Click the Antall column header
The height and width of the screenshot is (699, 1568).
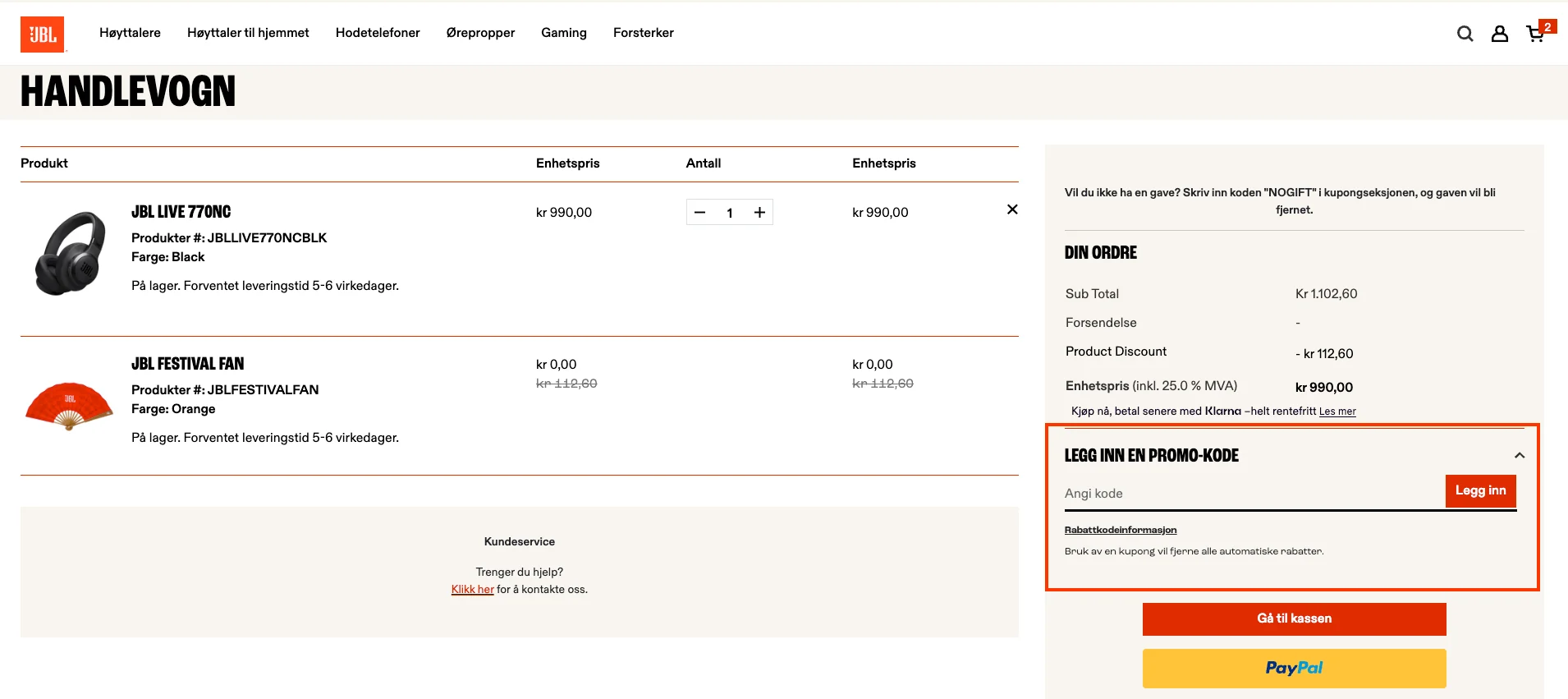[704, 163]
